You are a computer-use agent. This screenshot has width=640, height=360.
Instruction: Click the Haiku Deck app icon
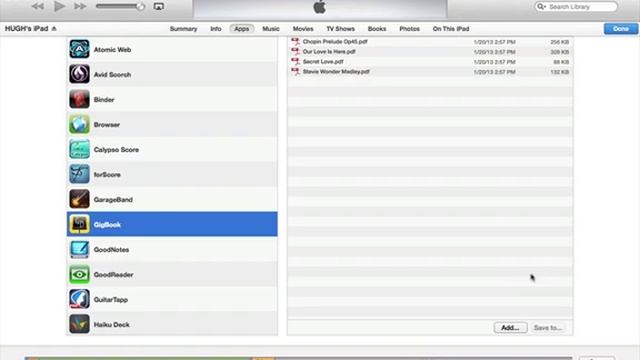[79, 324]
